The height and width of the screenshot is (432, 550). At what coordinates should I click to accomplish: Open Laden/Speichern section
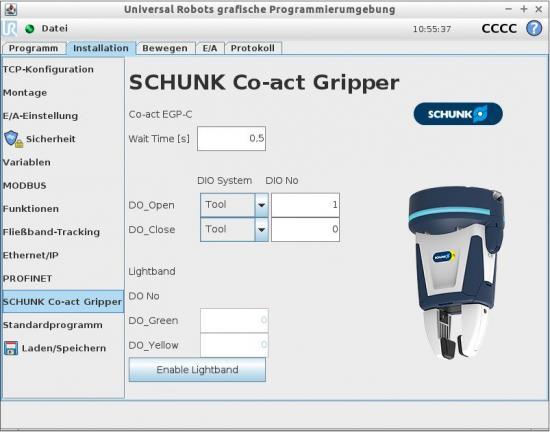(x=64, y=348)
